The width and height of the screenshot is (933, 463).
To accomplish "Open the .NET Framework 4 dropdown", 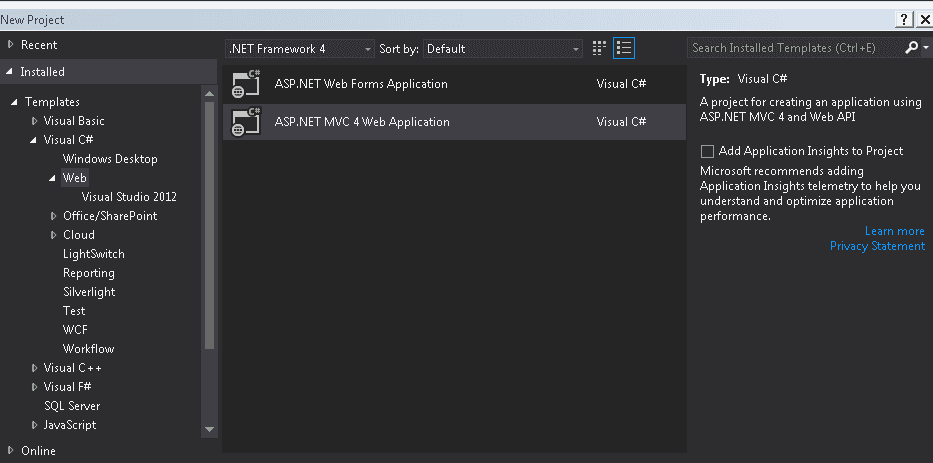I will (300, 49).
